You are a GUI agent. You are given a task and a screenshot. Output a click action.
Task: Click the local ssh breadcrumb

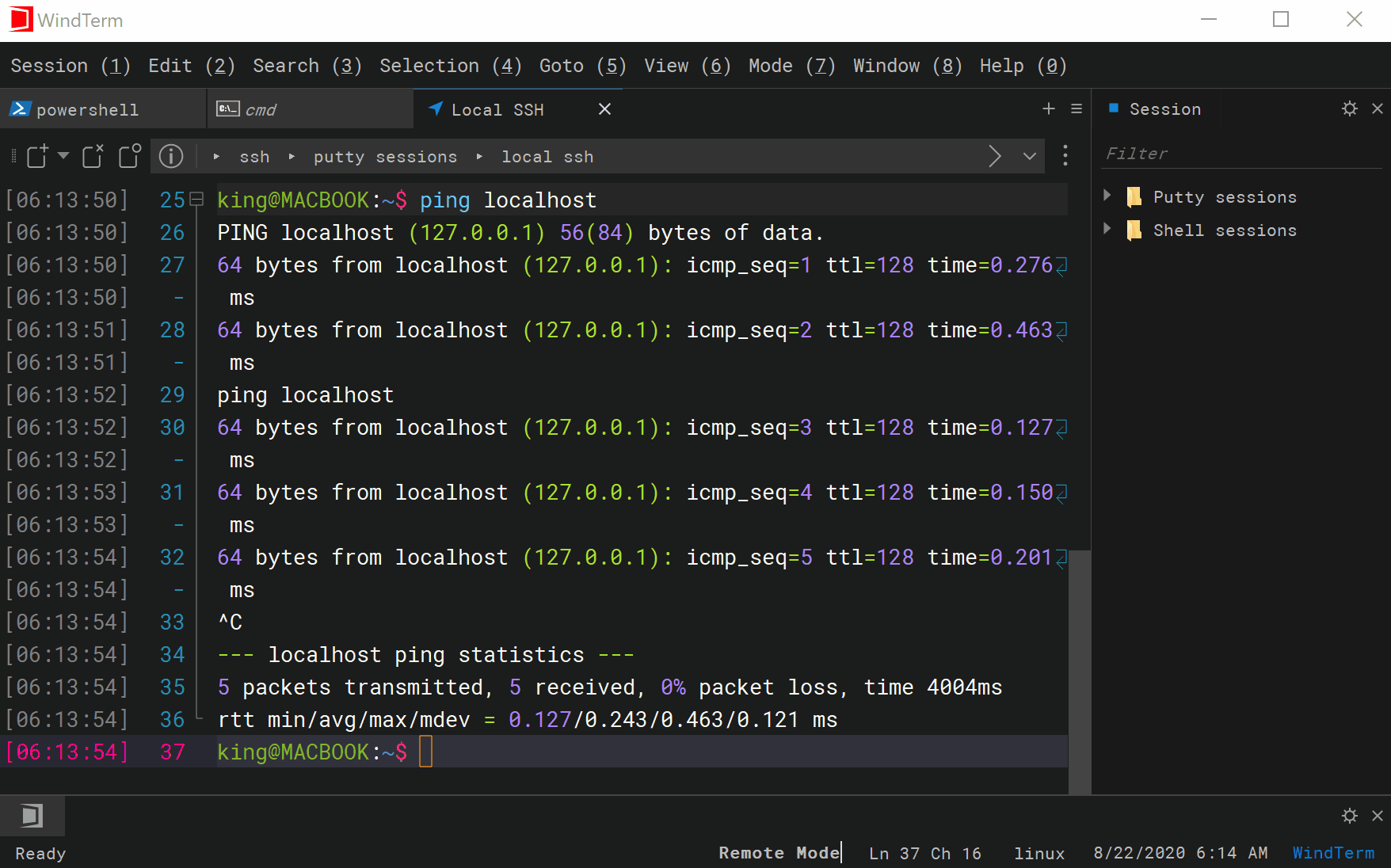pyautogui.click(x=547, y=157)
